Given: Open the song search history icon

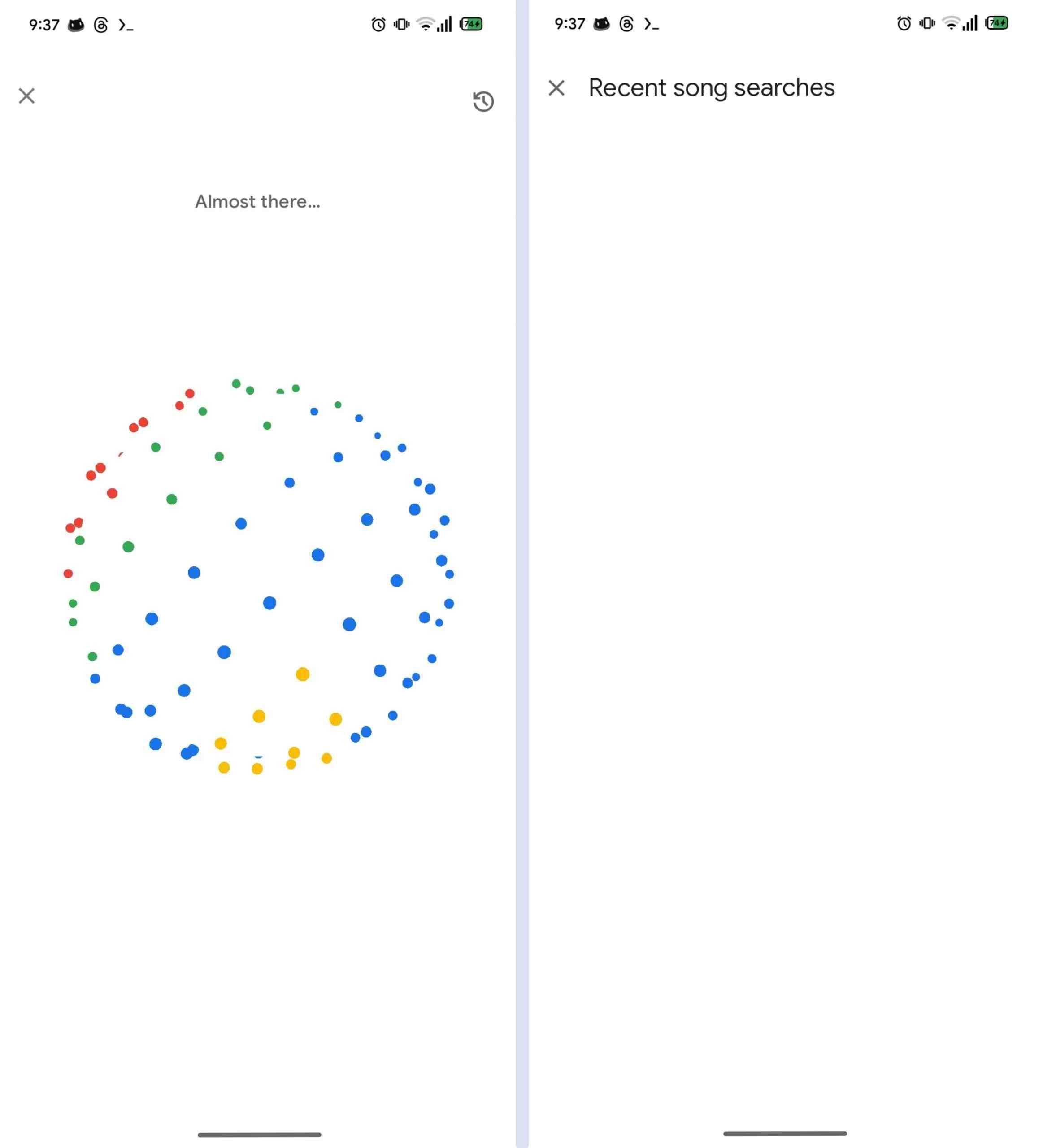Looking at the screenshot, I should tap(483, 101).
